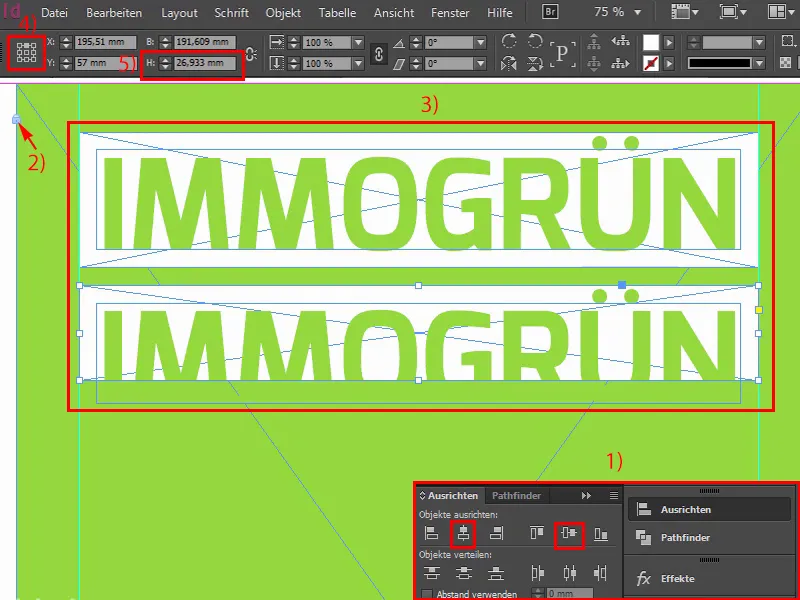Click the select next object icon
Screen dimensions: 800x600
[x=620, y=64]
